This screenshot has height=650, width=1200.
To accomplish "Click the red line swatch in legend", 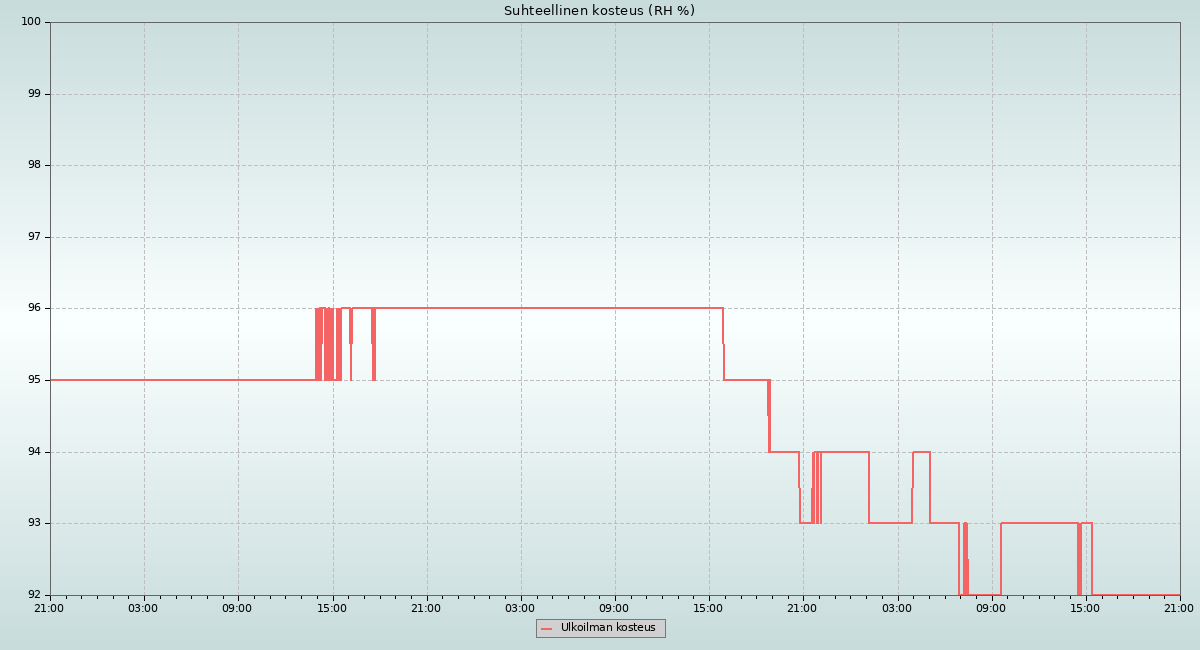I will click(x=546, y=629).
